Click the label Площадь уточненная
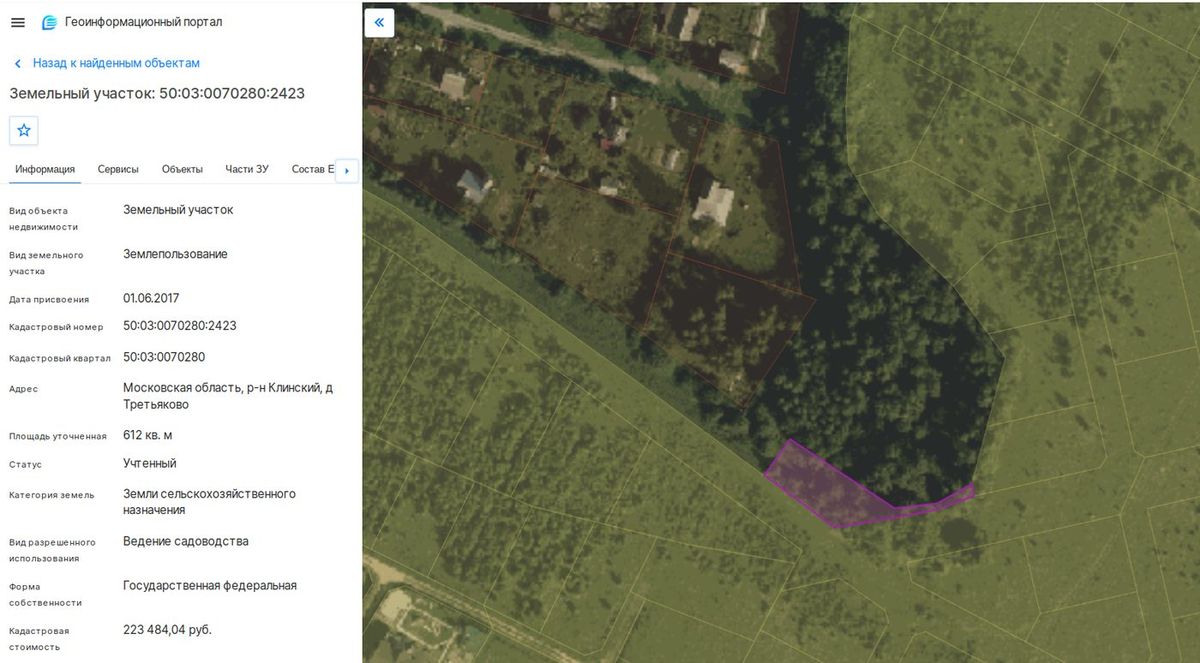 tap(58, 437)
